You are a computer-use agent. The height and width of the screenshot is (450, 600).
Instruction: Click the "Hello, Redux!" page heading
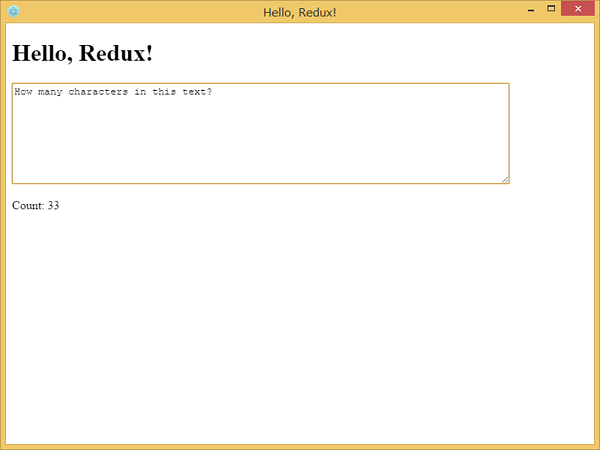click(x=83, y=53)
